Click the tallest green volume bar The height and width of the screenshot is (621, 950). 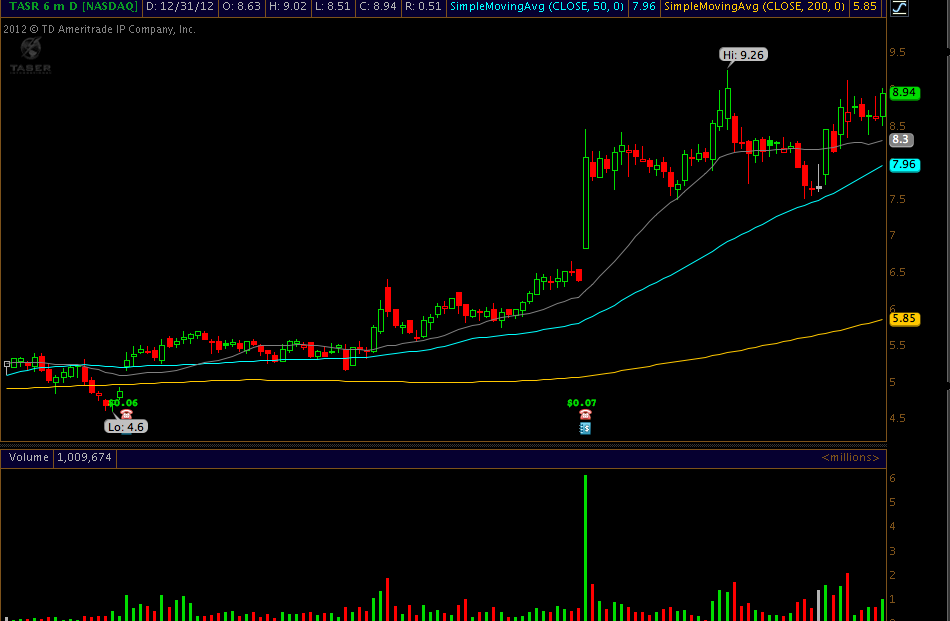tap(585, 545)
